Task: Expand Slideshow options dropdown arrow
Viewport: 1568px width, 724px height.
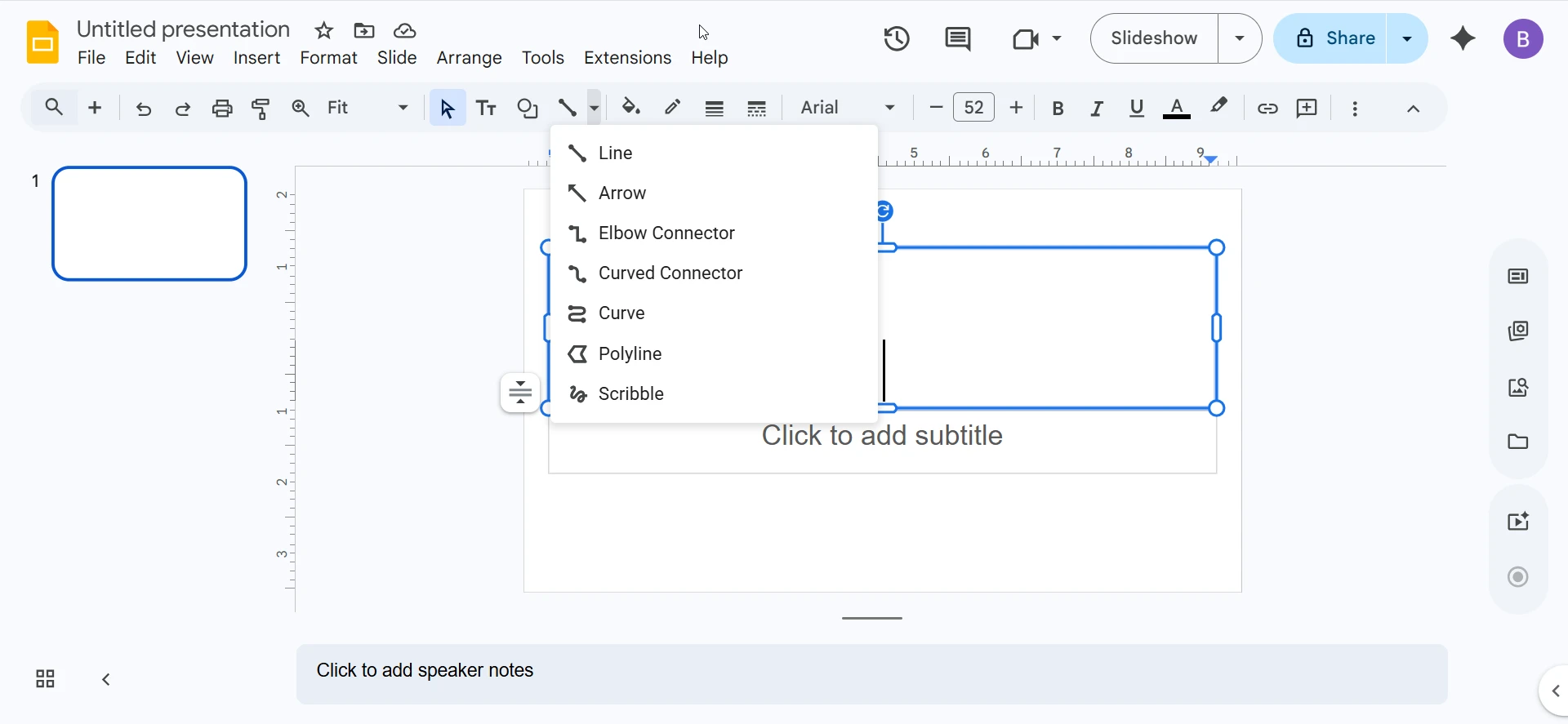Action: 1240,38
